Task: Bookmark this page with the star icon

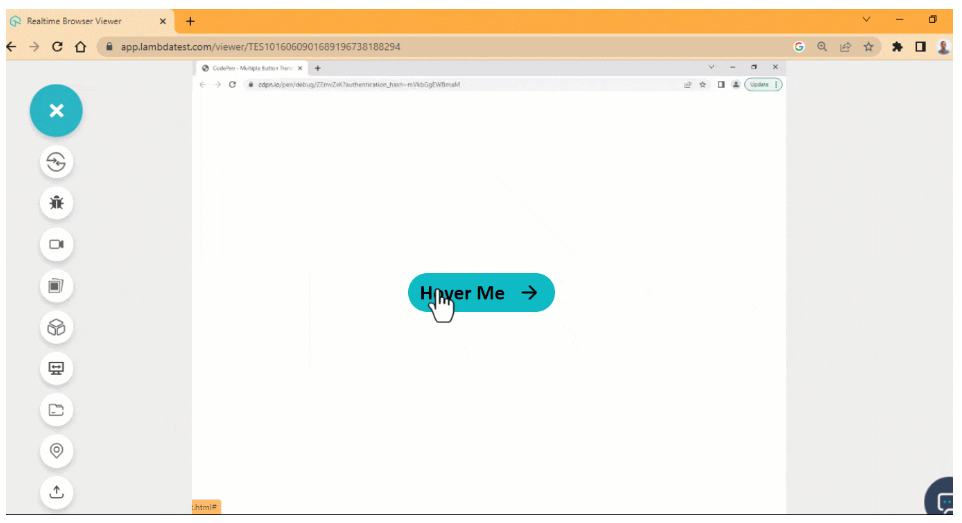Action: (x=868, y=47)
